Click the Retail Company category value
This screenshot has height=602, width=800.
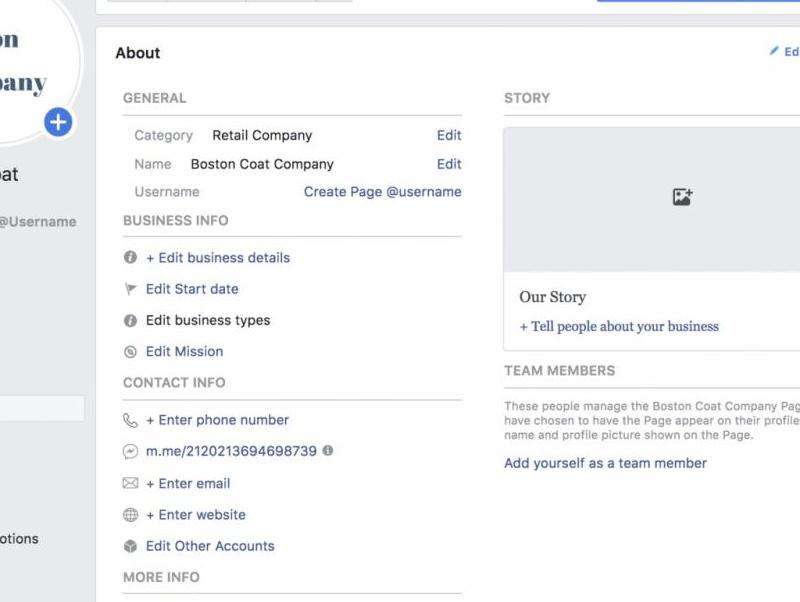click(262, 135)
